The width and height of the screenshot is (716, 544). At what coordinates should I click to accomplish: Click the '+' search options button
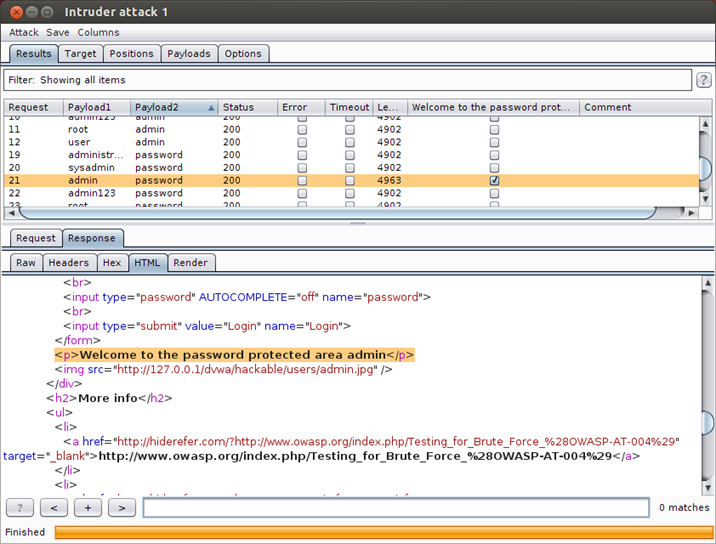(87, 508)
